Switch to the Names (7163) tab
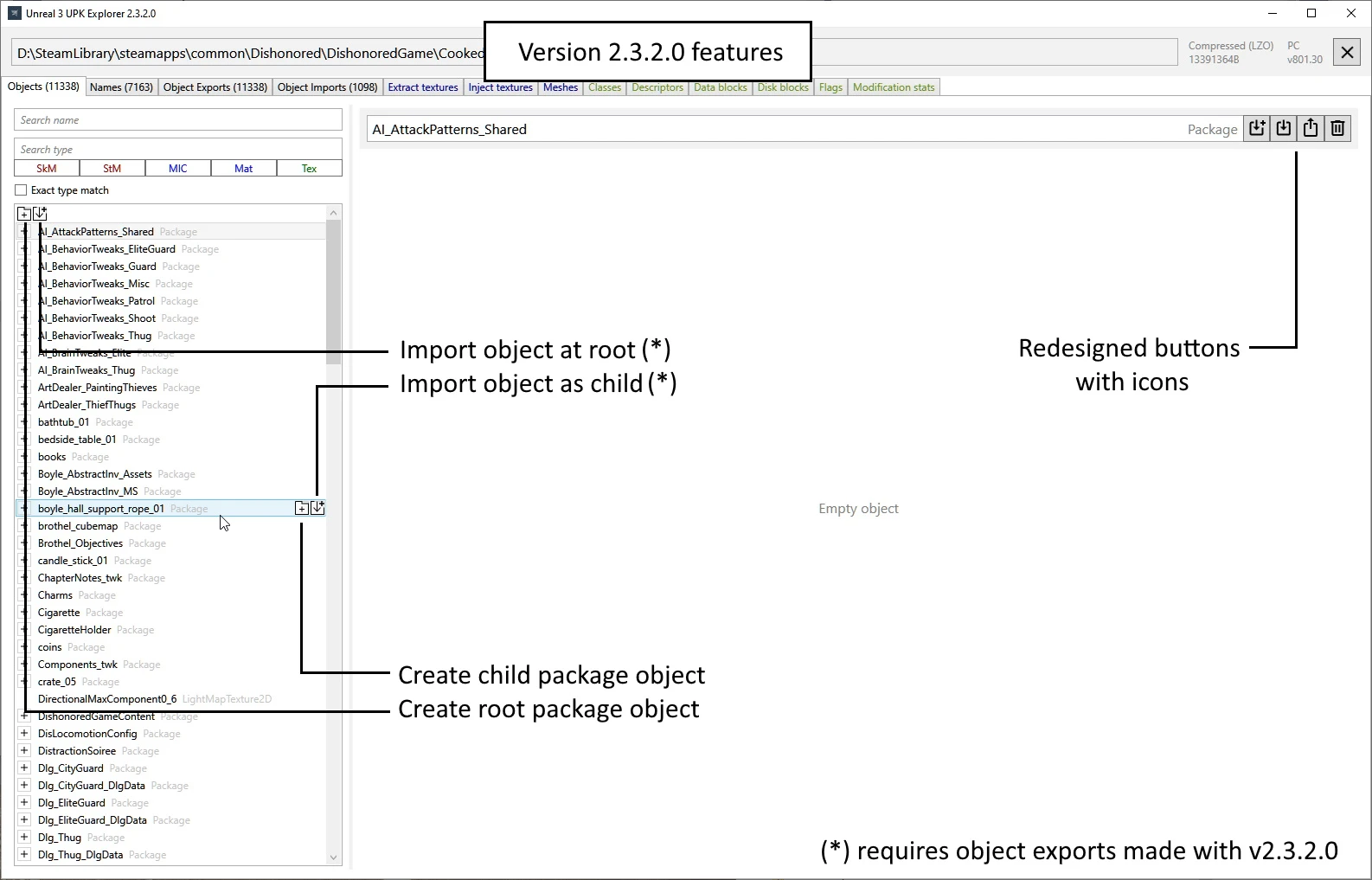The height and width of the screenshot is (880, 1372). [121, 87]
